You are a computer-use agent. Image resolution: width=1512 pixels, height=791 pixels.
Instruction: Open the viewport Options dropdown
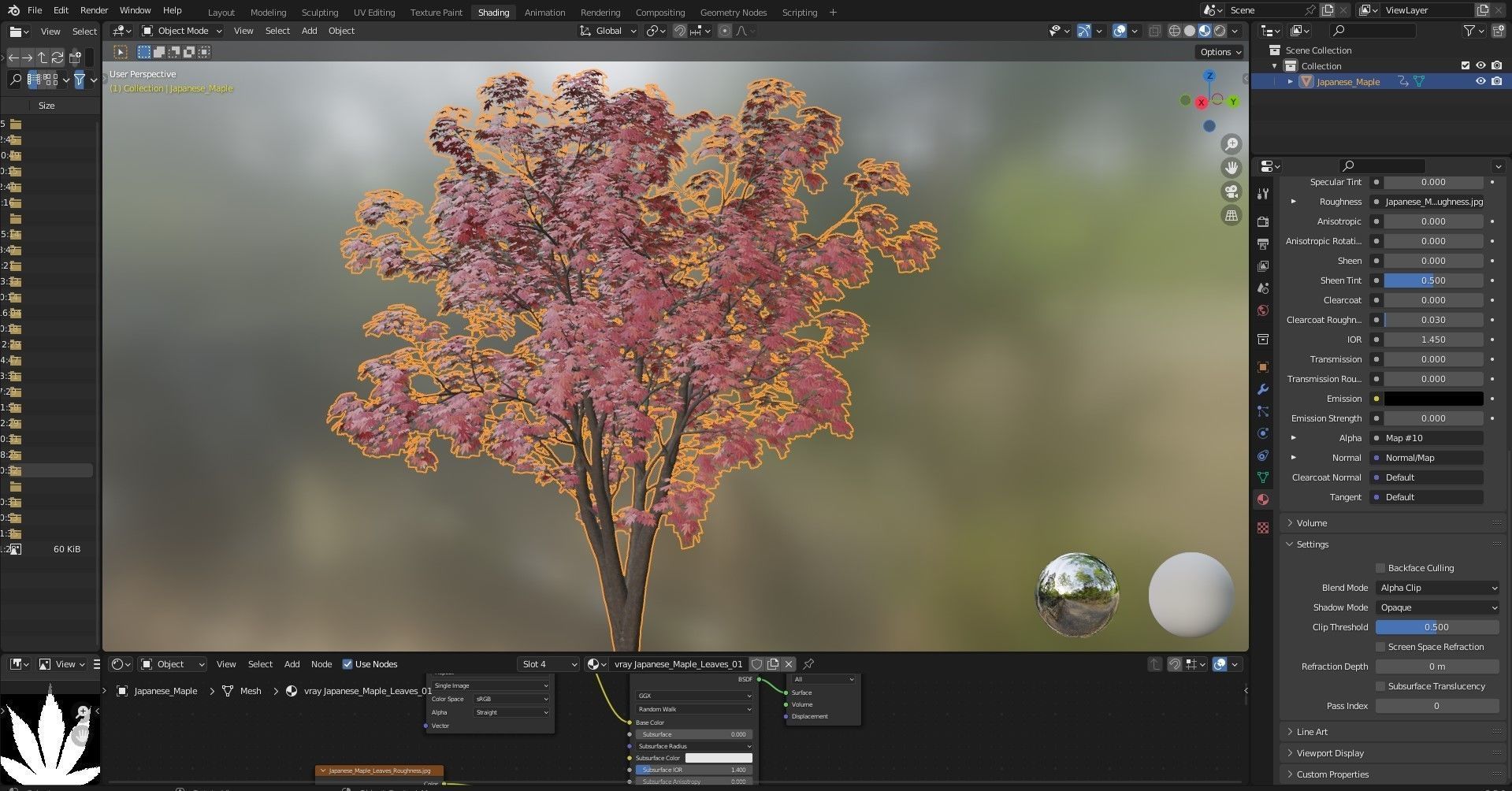pos(1220,52)
